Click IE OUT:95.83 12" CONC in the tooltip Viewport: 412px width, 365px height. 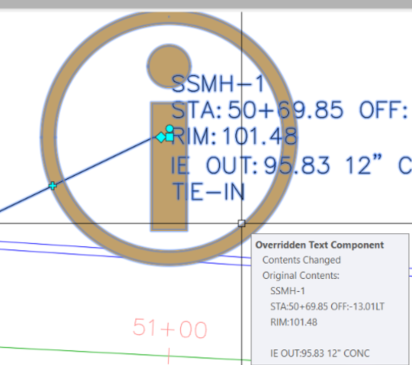(x=320, y=353)
